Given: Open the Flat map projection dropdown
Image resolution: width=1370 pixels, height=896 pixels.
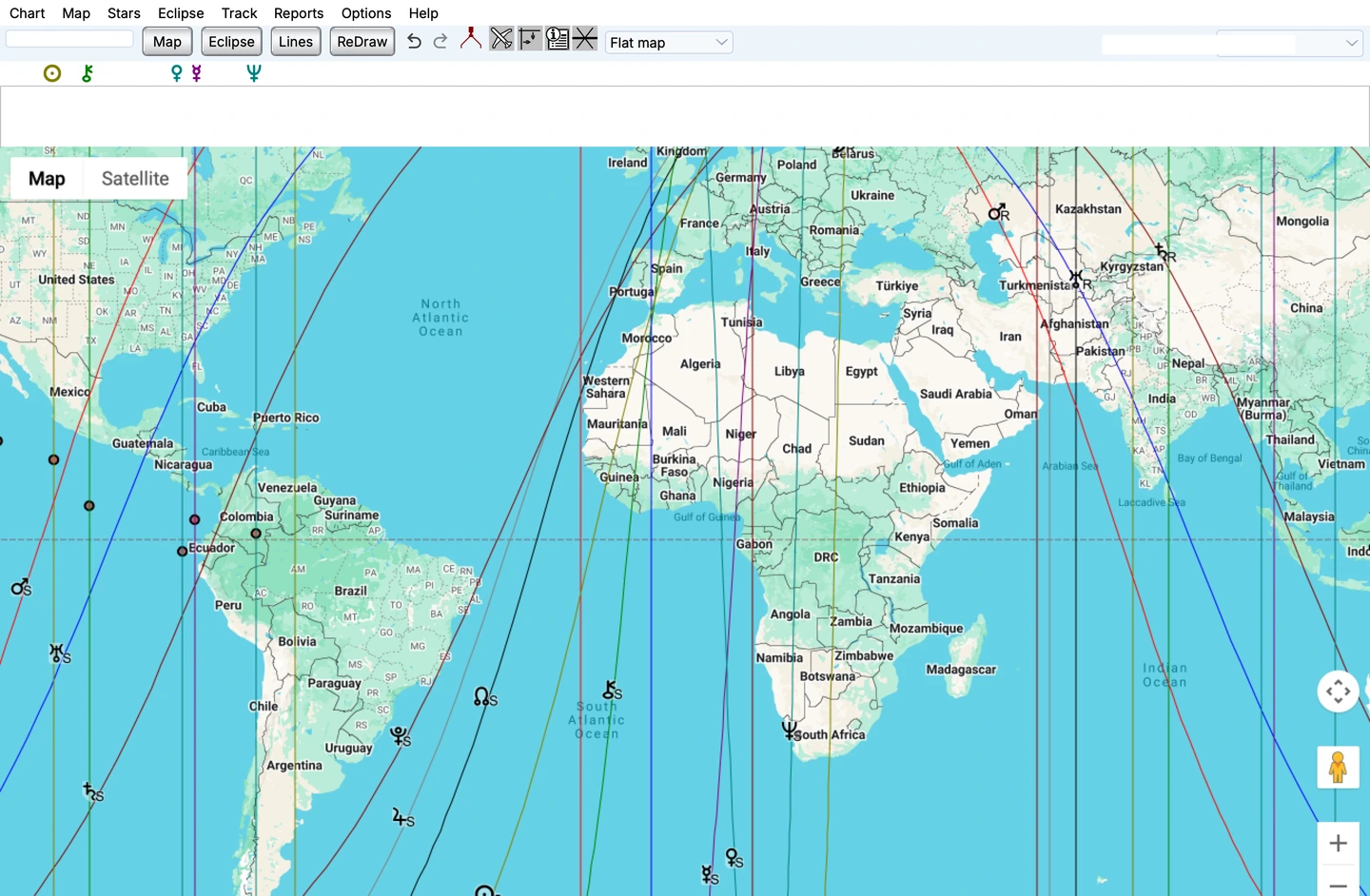Looking at the screenshot, I should point(669,43).
